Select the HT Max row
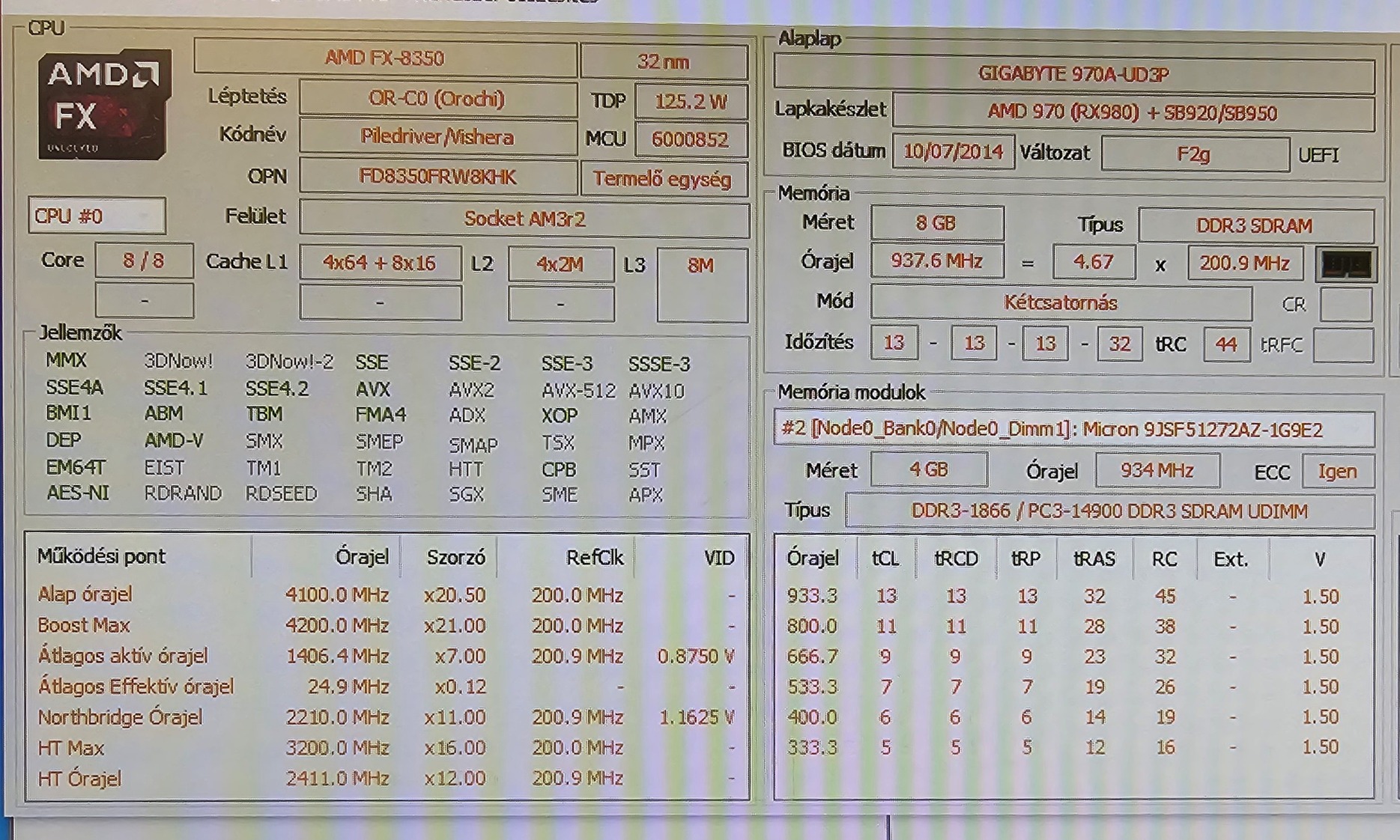This screenshot has height=840, width=1400. 387,747
